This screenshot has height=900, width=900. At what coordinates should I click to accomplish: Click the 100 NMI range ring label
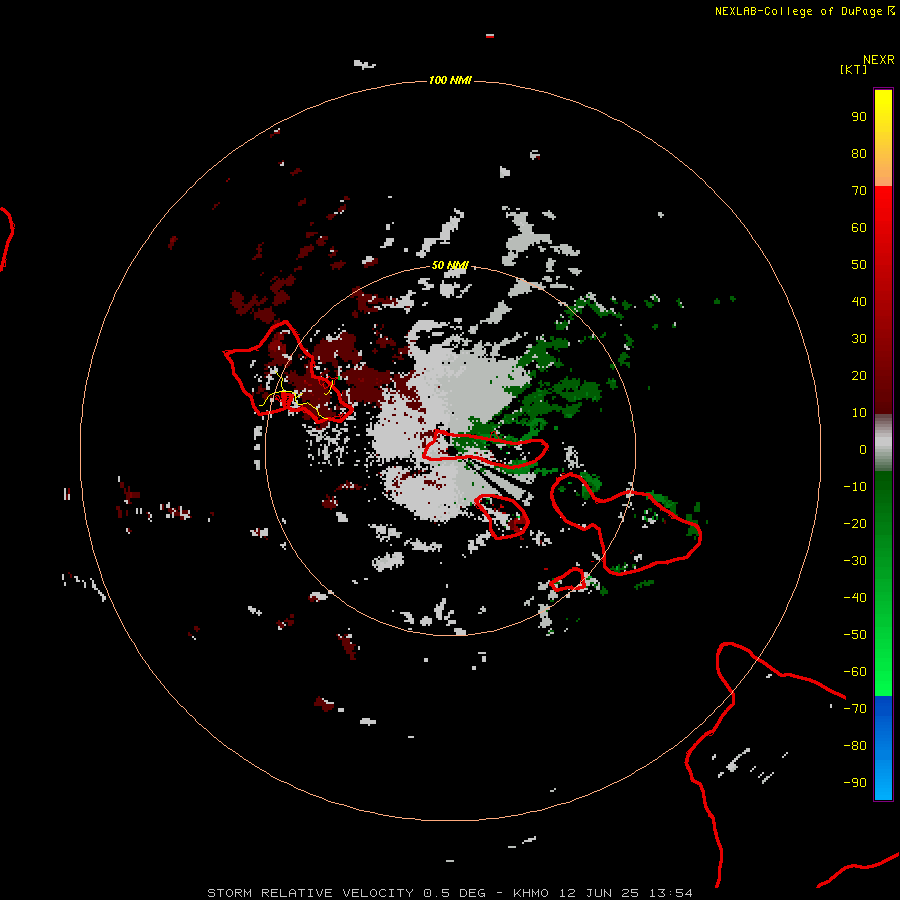click(x=450, y=80)
